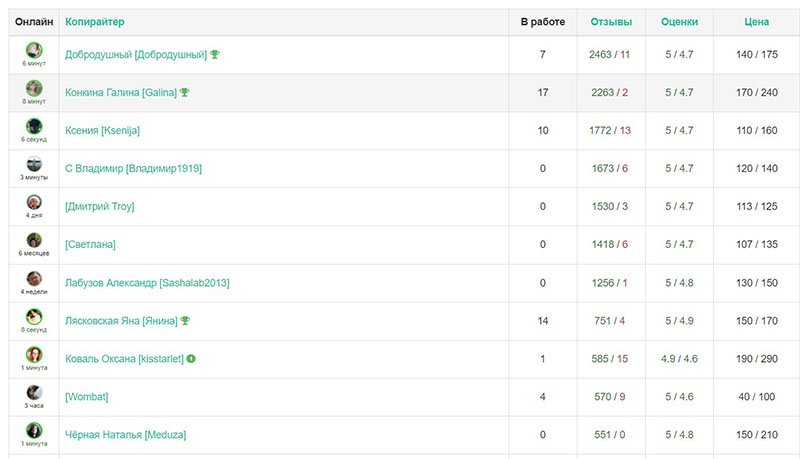The height and width of the screenshot is (459, 800).
Task: View reviews 585 / 15 of Коваль Оксана
Action: point(610,359)
